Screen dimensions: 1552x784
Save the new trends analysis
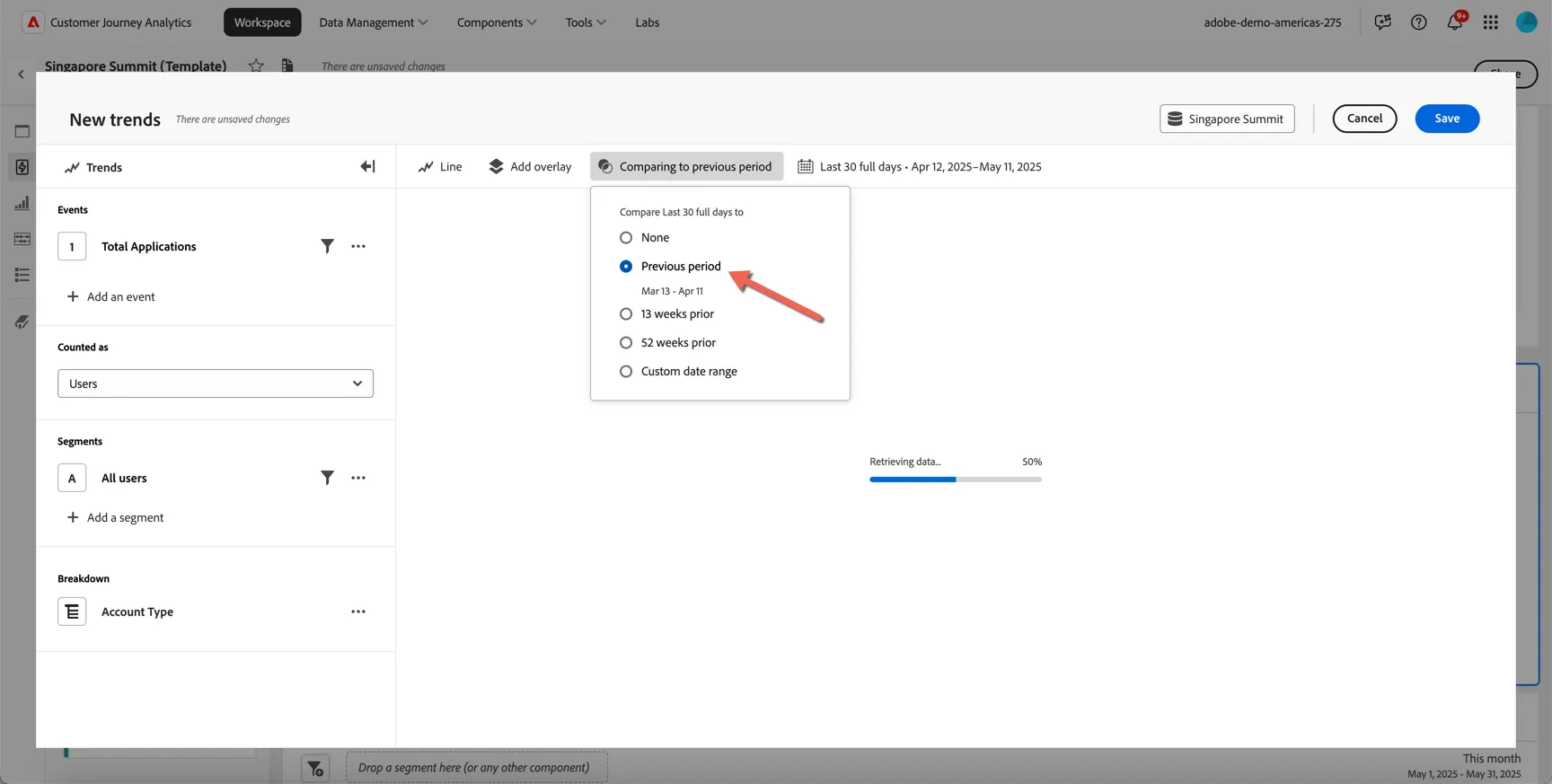click(x=1447, y=119)
